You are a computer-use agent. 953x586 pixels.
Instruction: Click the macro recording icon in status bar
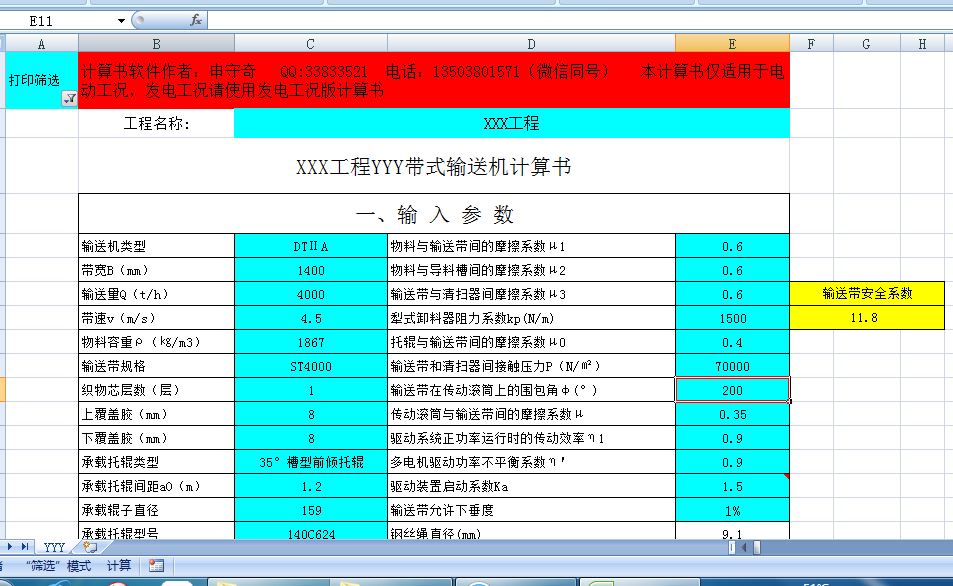pyautogui.click(x=156, y=566)
